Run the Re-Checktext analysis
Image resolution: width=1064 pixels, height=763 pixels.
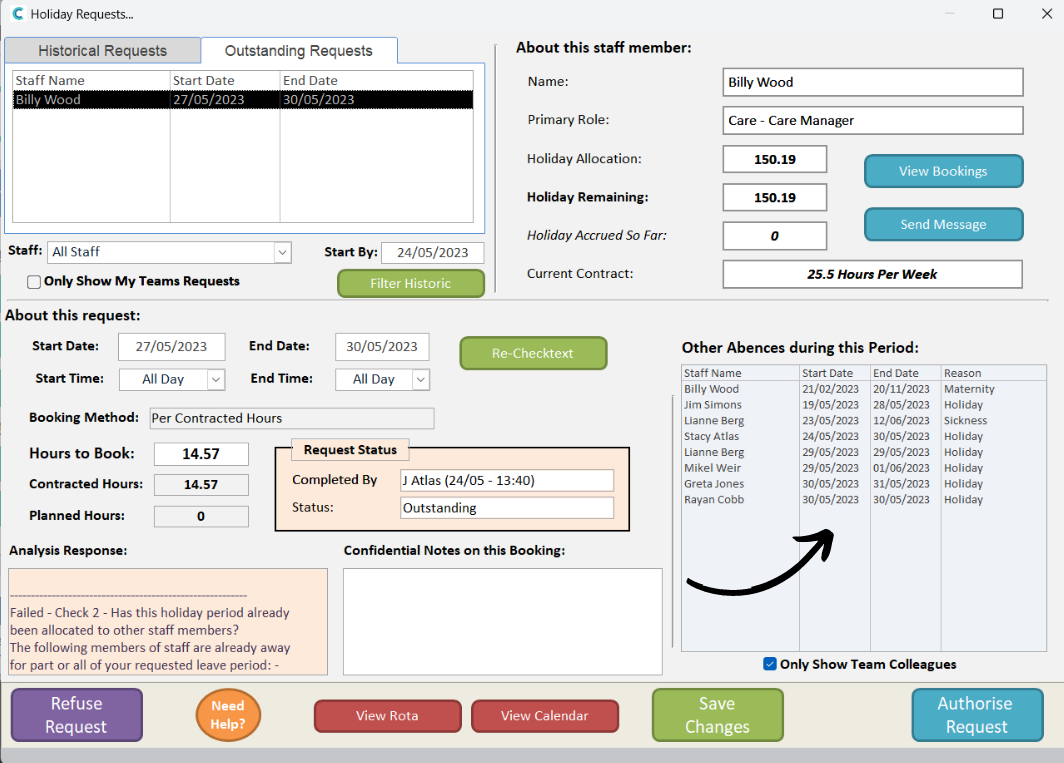click(533, 353)
